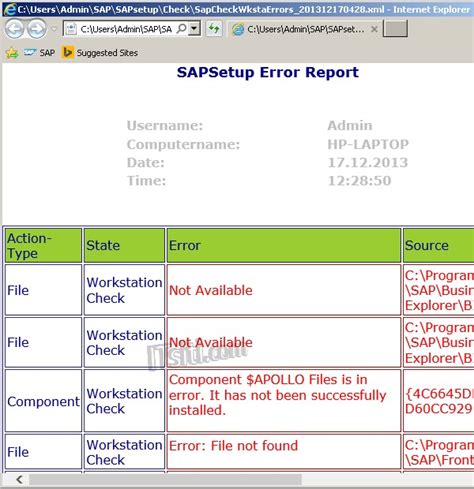Click the horizontal scrollbar left arrow
Image resolution: width=474 pixels, height=489 pixels.
click(19, 480)
